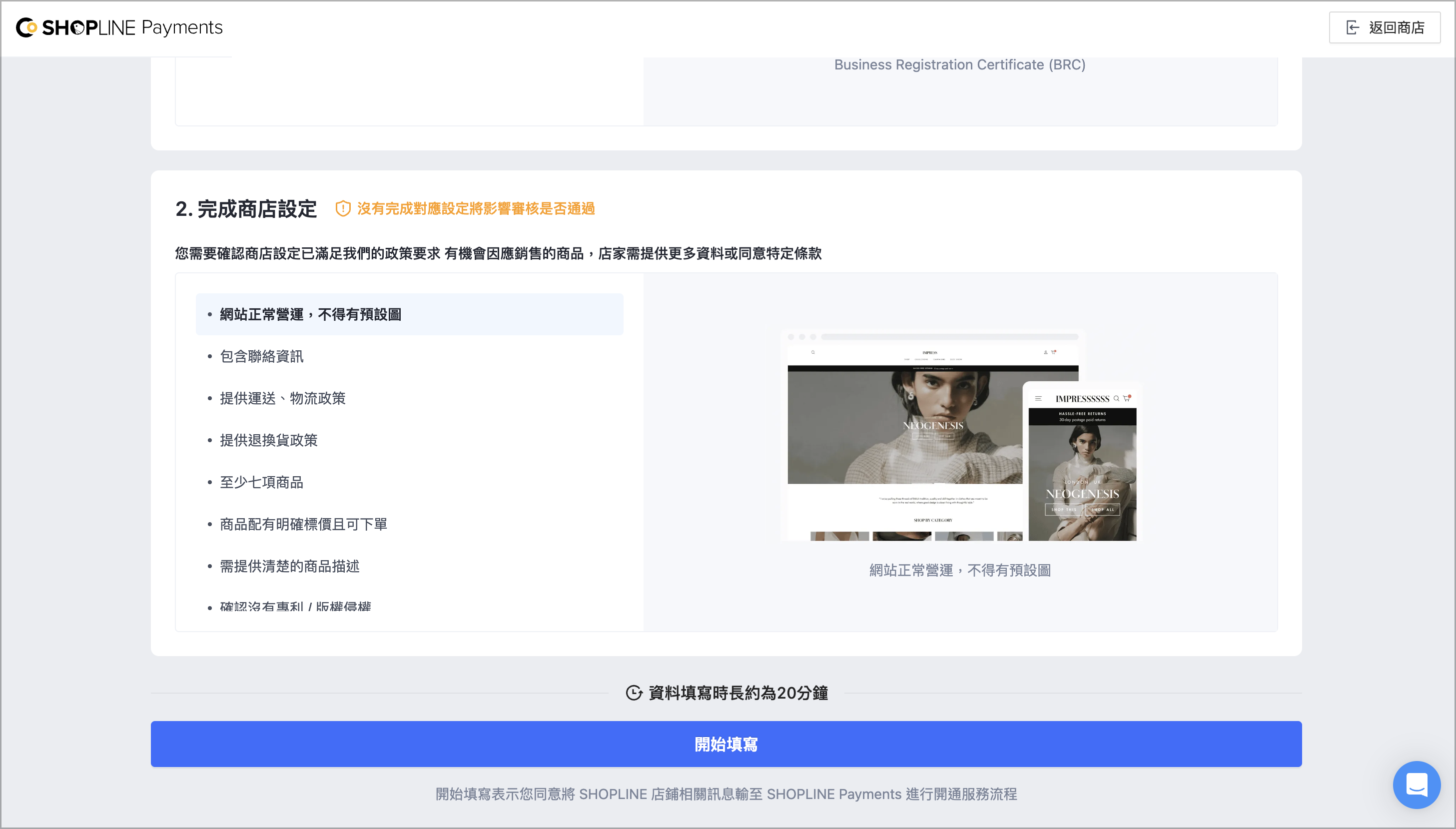Click the 您需要確認商店設定 policy description line
This screenshot has width=1456, height=829.
(498, 253)
